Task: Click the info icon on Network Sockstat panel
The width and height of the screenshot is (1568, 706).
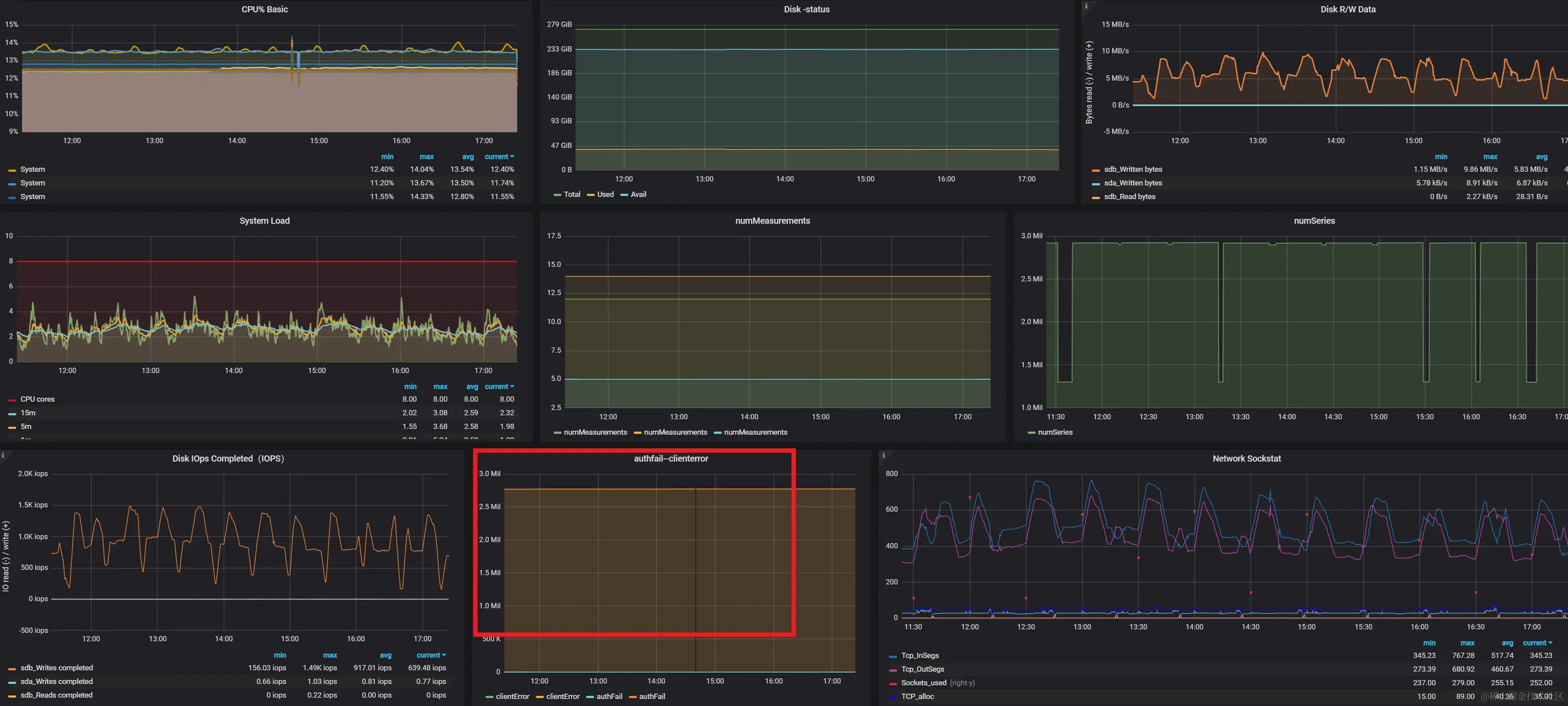Action: click(x=883, y=454)
